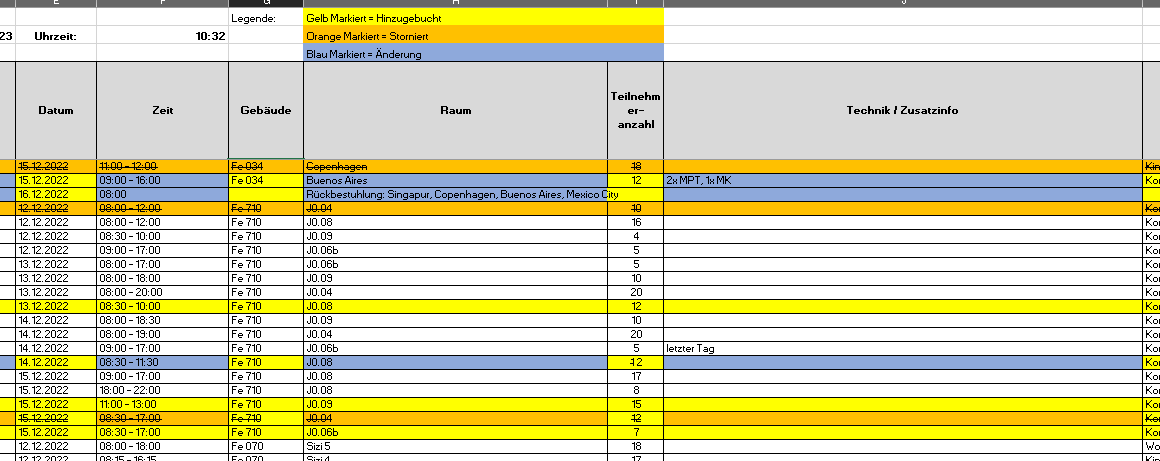Select "J0.09" in the 08:00 - 18:30 row
The image size is (1160, 461).
[455, 320]
